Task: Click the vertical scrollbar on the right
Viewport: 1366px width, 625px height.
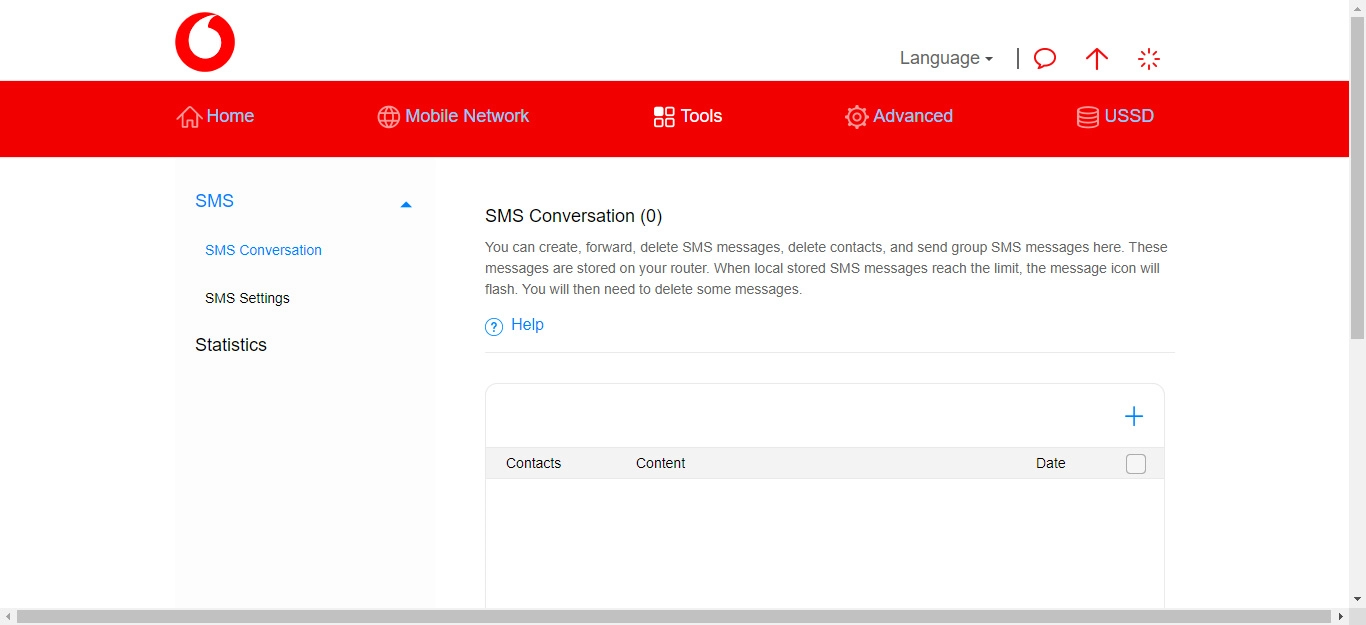Action: [x=1357, y=180]
